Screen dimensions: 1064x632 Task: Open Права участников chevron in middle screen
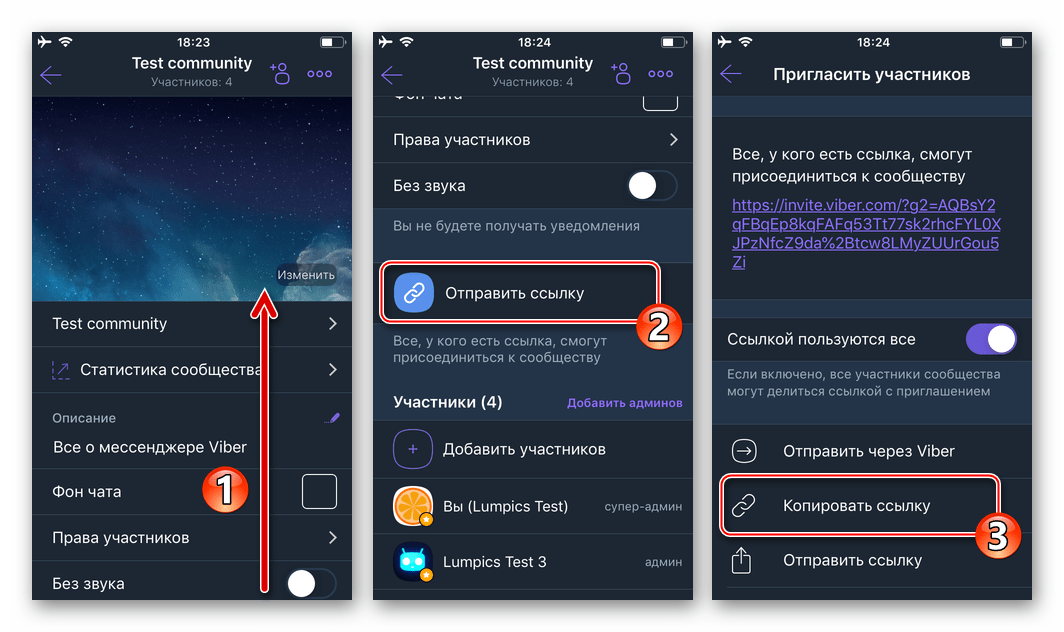click(673, 139)
